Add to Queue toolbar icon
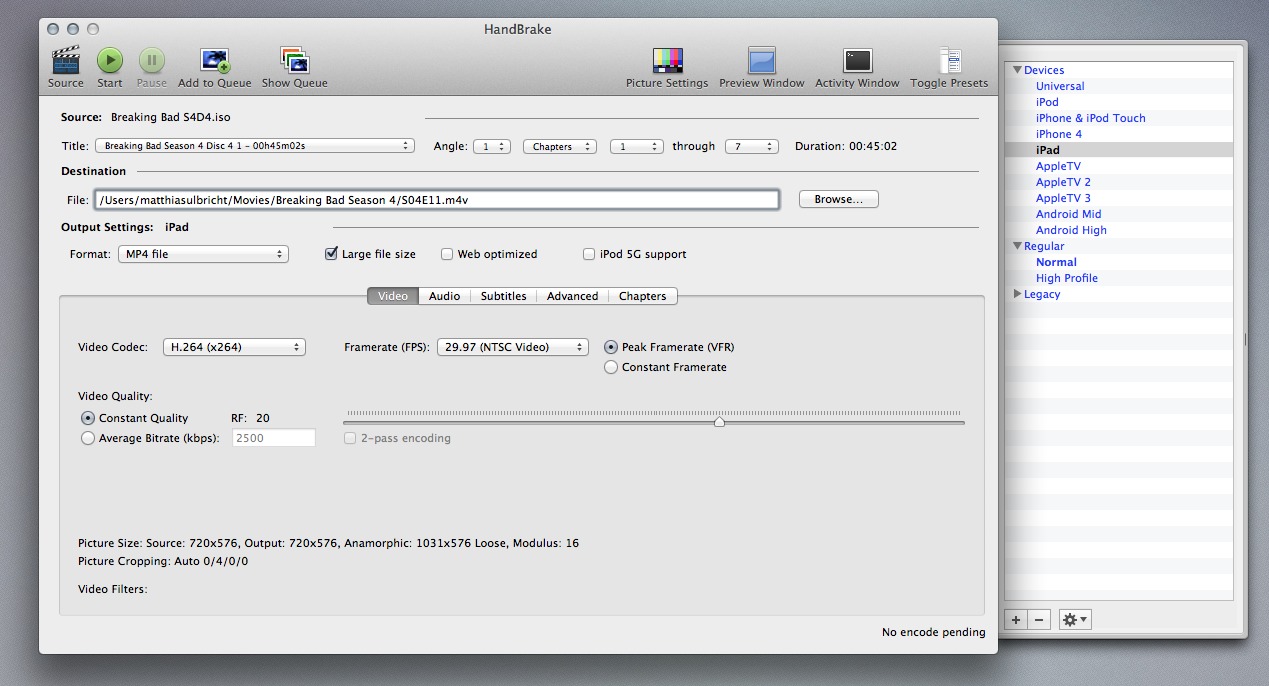Image resolution: width=1269 pixels, height=686 pixels. tap(215, 61)
